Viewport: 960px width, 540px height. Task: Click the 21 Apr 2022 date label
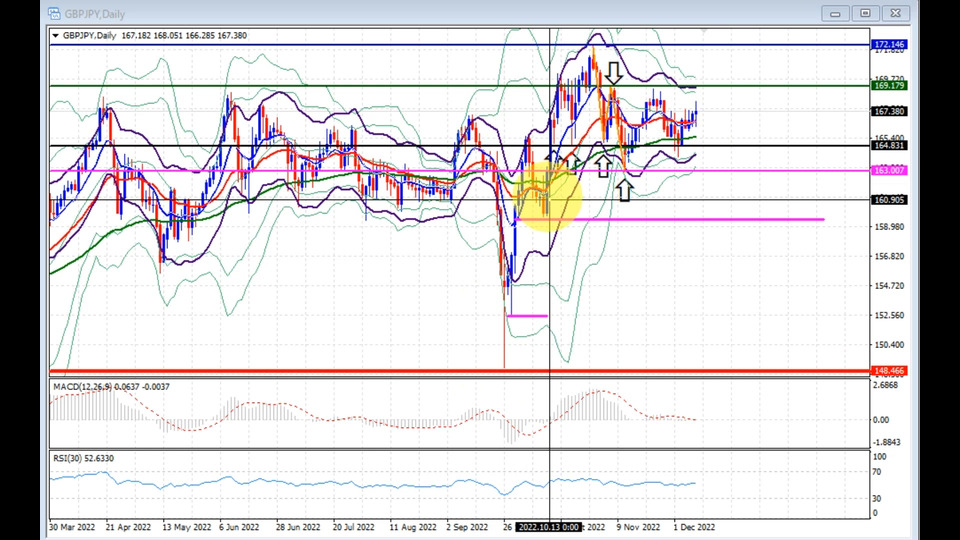128,527
